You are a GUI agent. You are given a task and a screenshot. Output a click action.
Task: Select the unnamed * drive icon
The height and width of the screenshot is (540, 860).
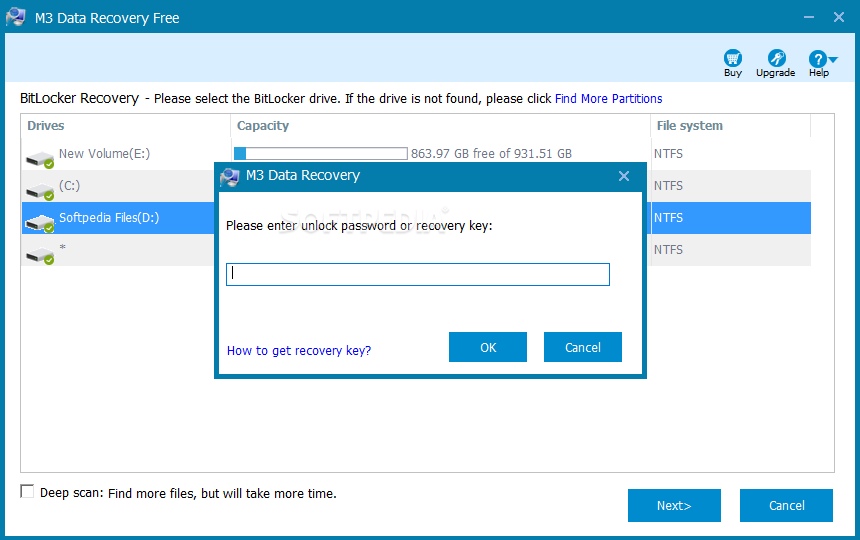click(40, 255)
